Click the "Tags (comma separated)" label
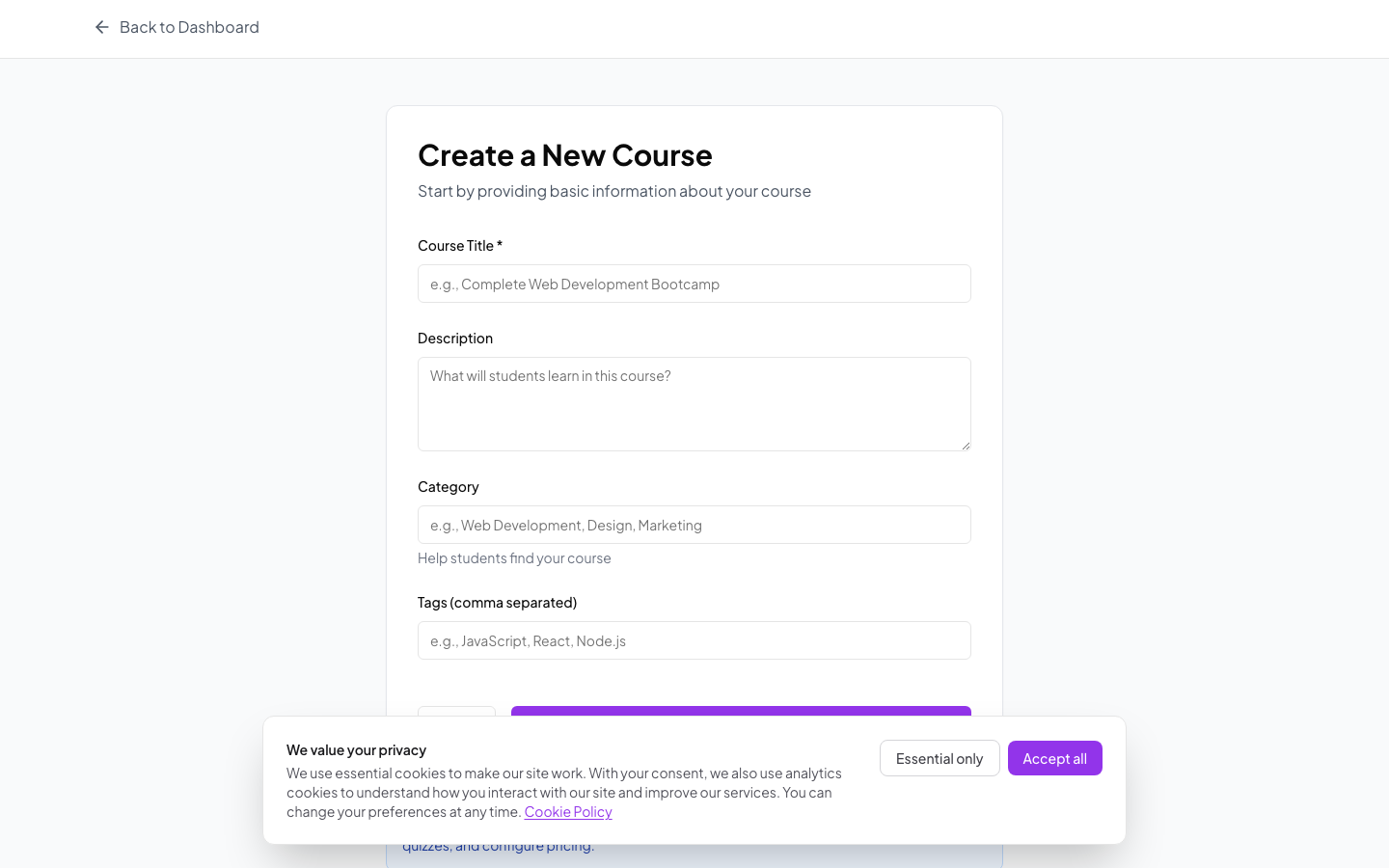The width and height of the screenshot is (1389, 868). click(497, 602)
